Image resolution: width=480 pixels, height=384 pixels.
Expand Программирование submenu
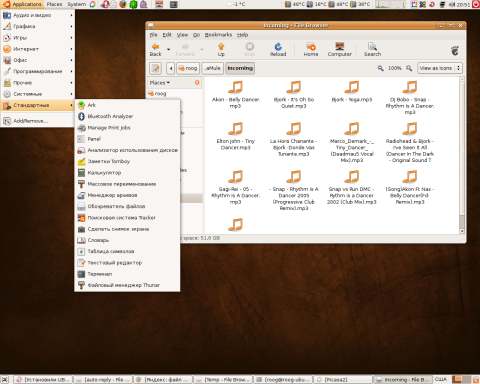tap(38, 71)
